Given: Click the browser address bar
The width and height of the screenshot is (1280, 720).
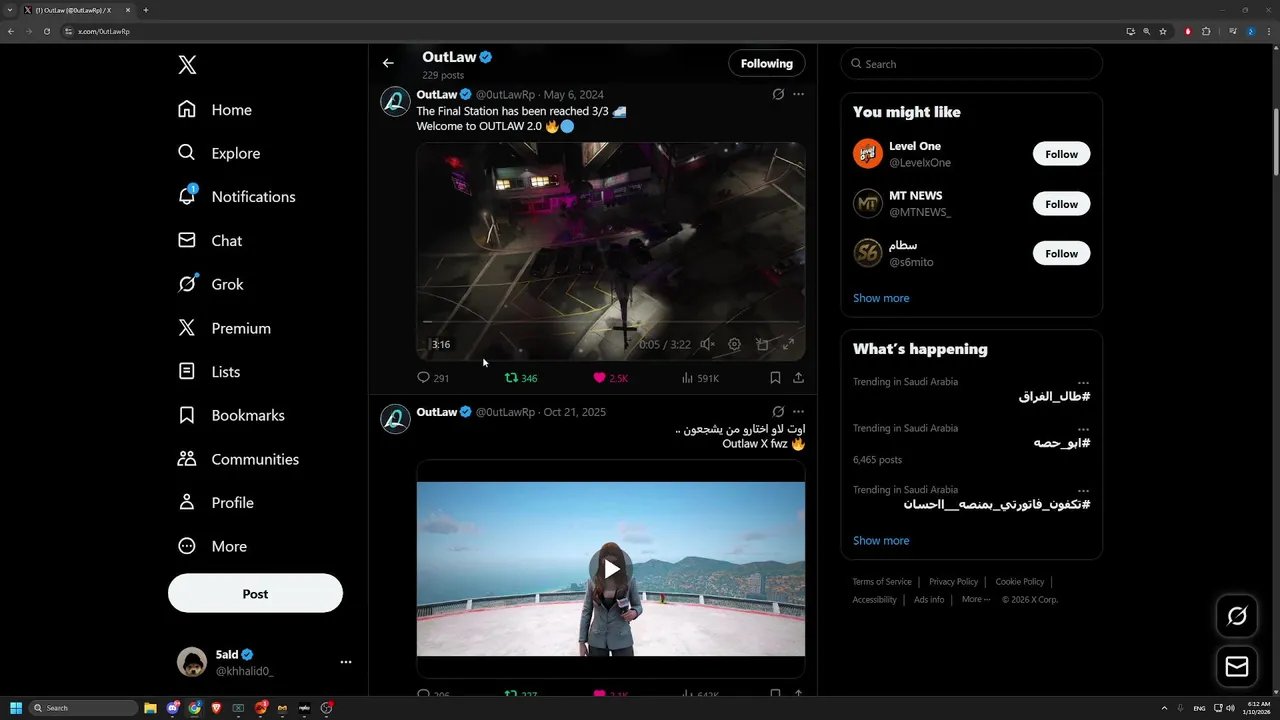Looking at the screenshot, I should point(590,31).
